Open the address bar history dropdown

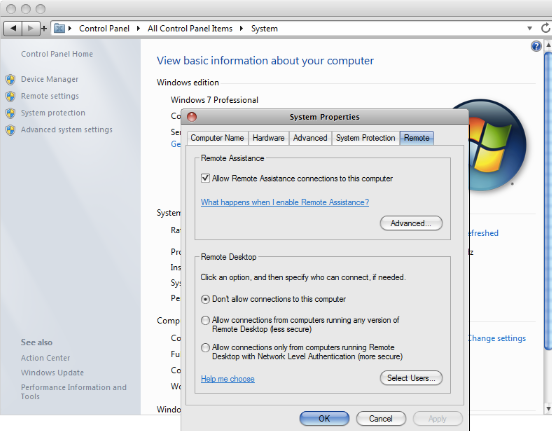pyautogui.click(x=529, y=28)
